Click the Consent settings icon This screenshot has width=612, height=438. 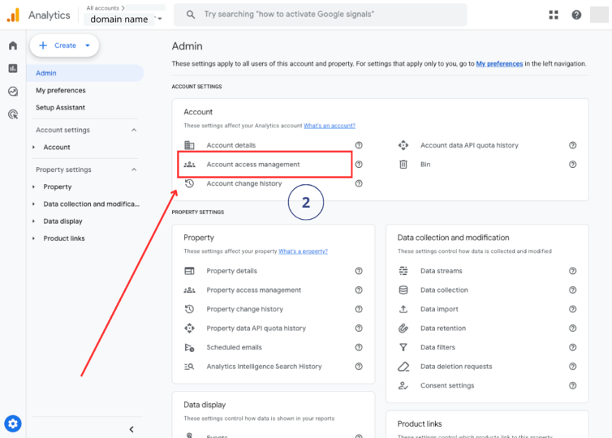(x=403, y=386)
